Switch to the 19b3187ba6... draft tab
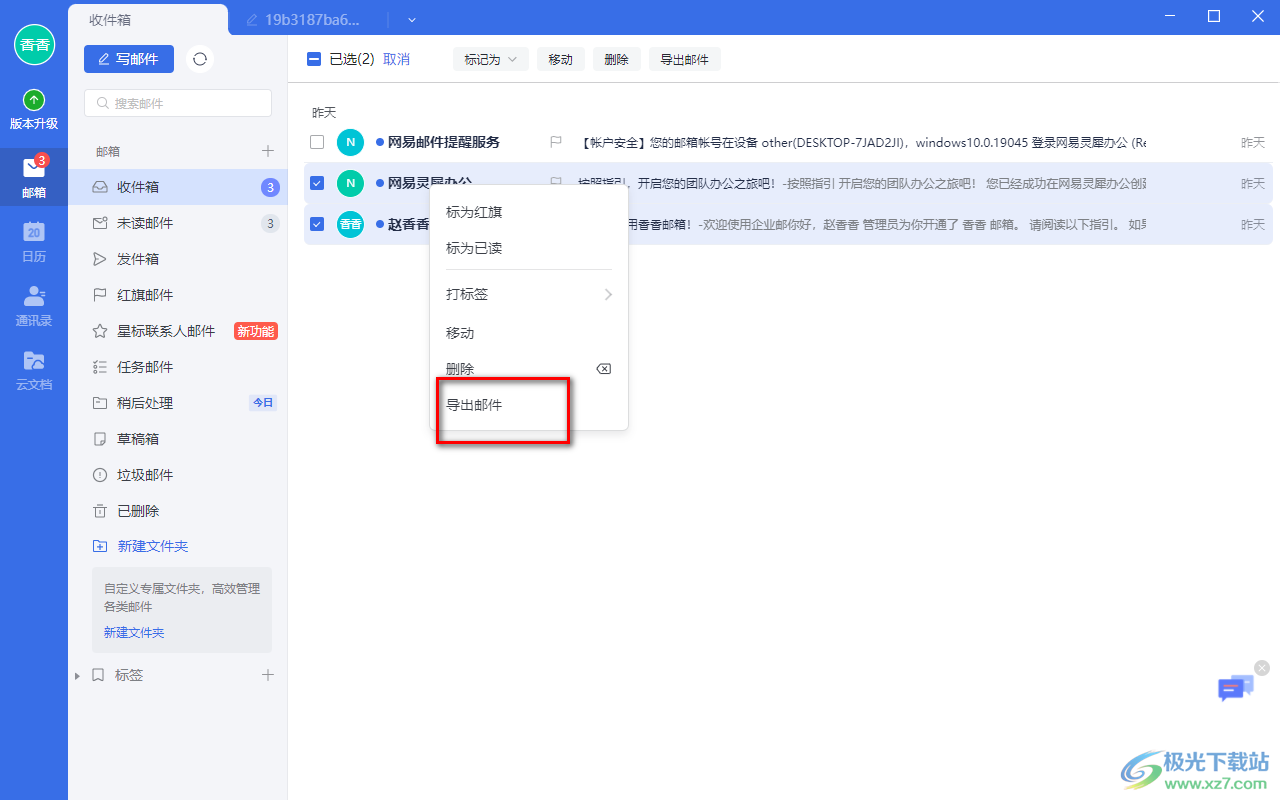1280x800 pixels. (x=303, y=19)
